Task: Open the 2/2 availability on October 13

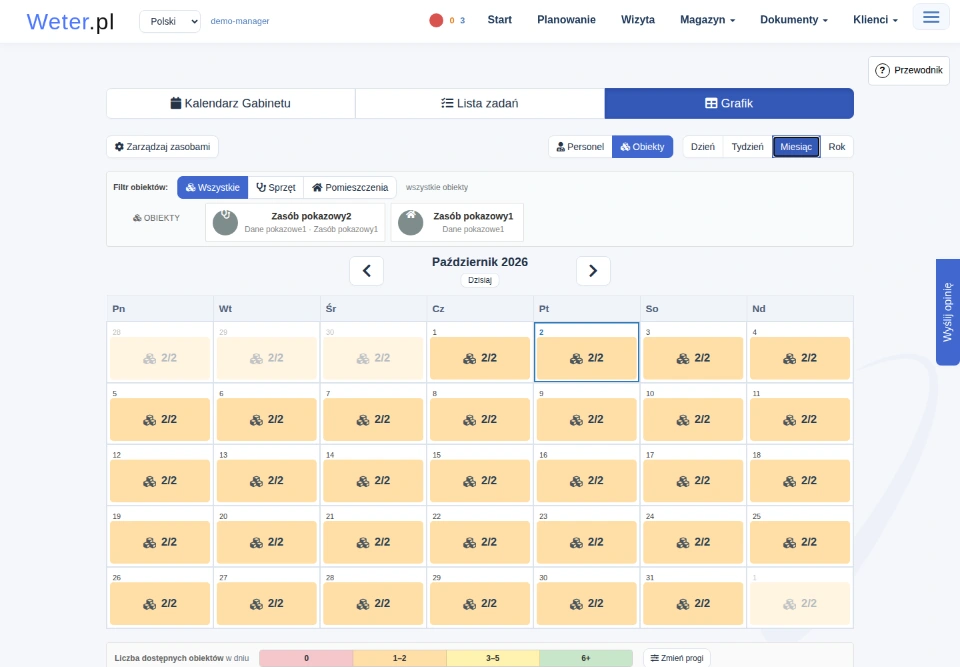Action: click(267, 481)
